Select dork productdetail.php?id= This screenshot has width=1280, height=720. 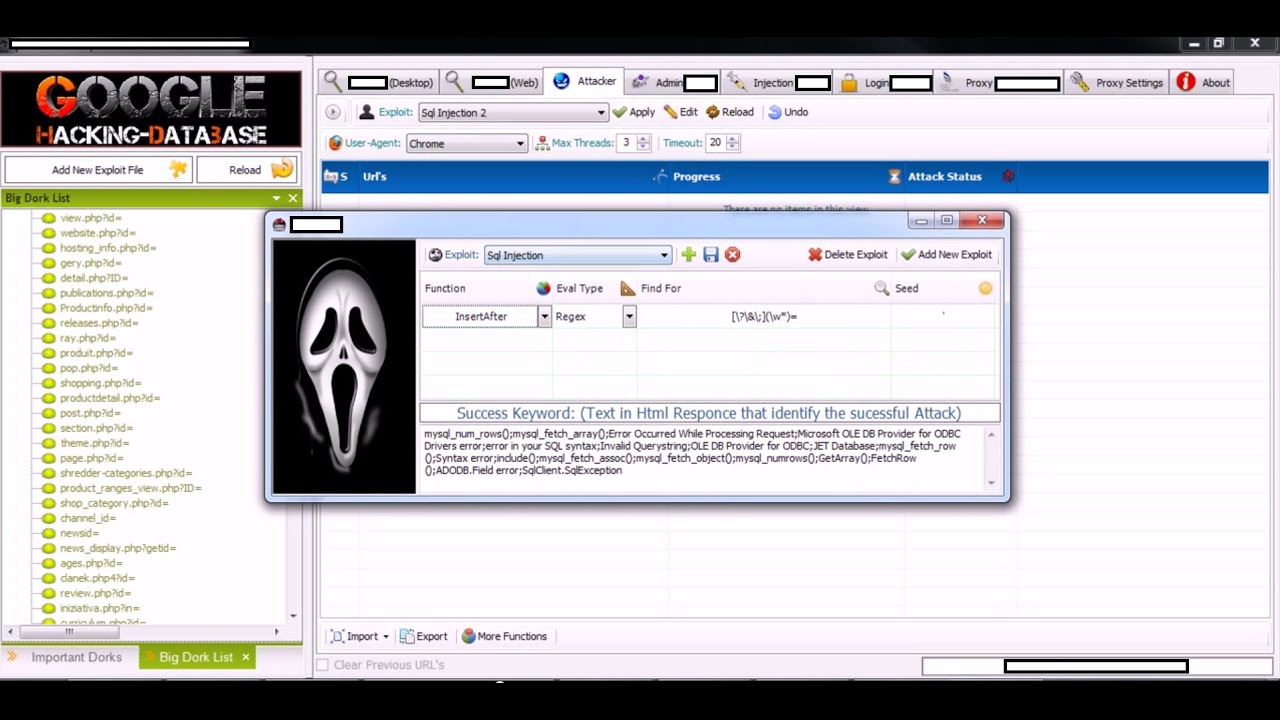pyautogui.click(x=109, y=398)
